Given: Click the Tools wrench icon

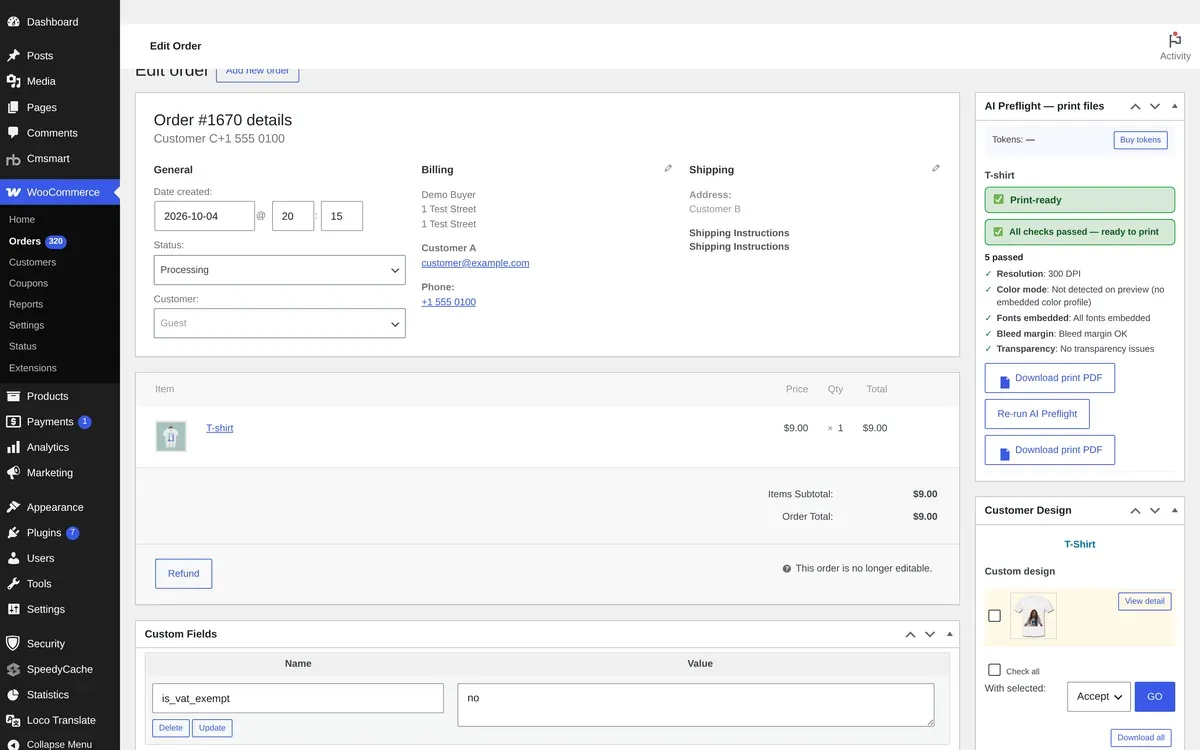Looking at the screenshot, I should [13, 583].
